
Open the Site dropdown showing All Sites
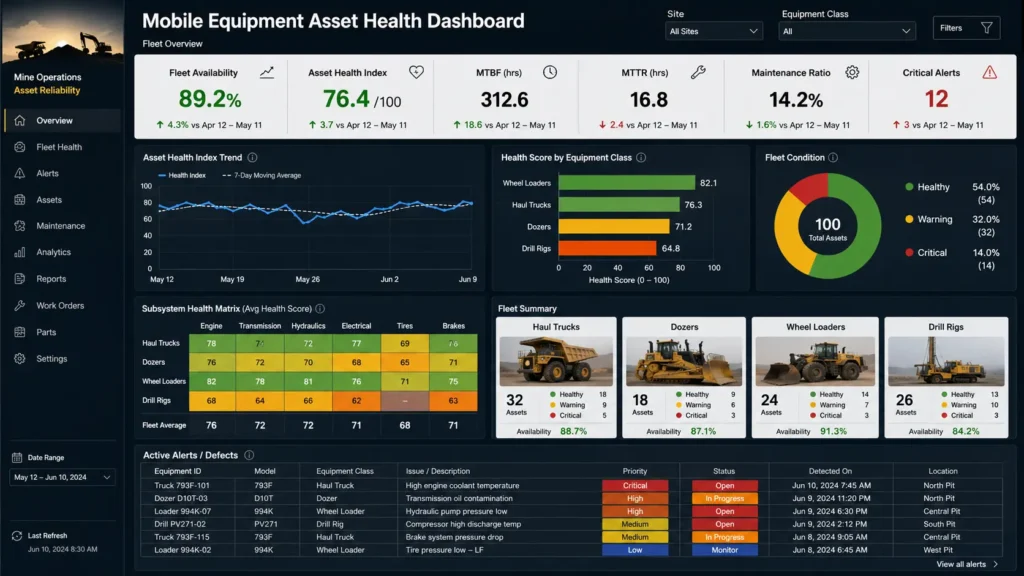(713, 31)
